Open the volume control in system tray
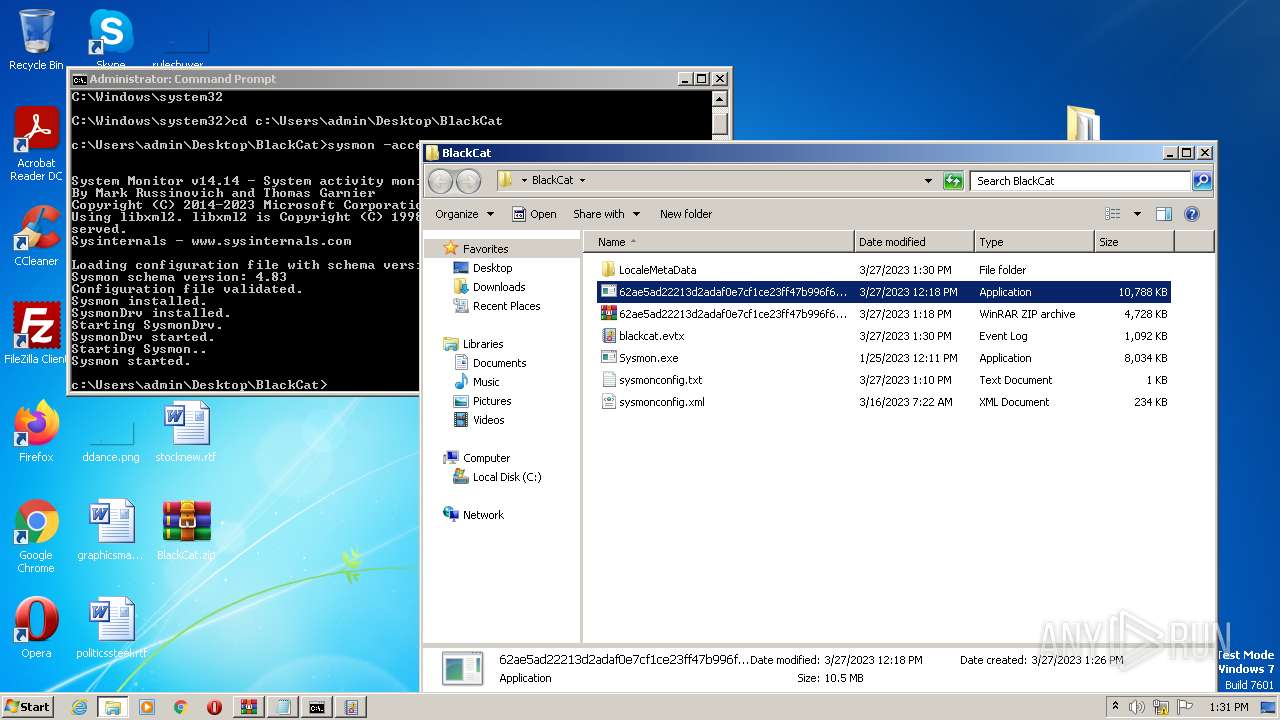Image resolution: width=1280 pixels, height=720 pixels. click(x=1137, y=707)
